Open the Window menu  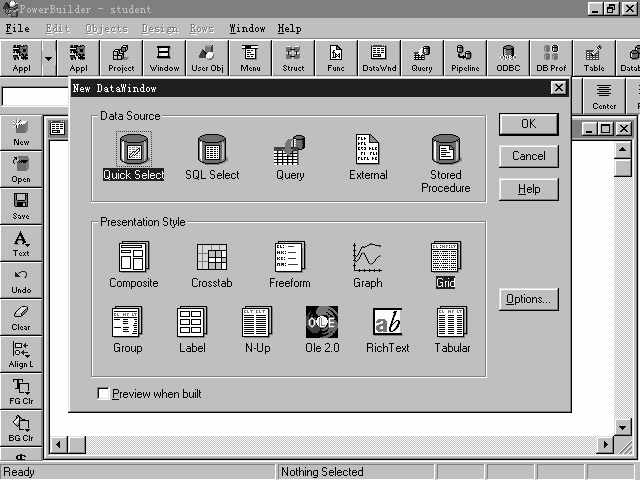coord(247,29)
